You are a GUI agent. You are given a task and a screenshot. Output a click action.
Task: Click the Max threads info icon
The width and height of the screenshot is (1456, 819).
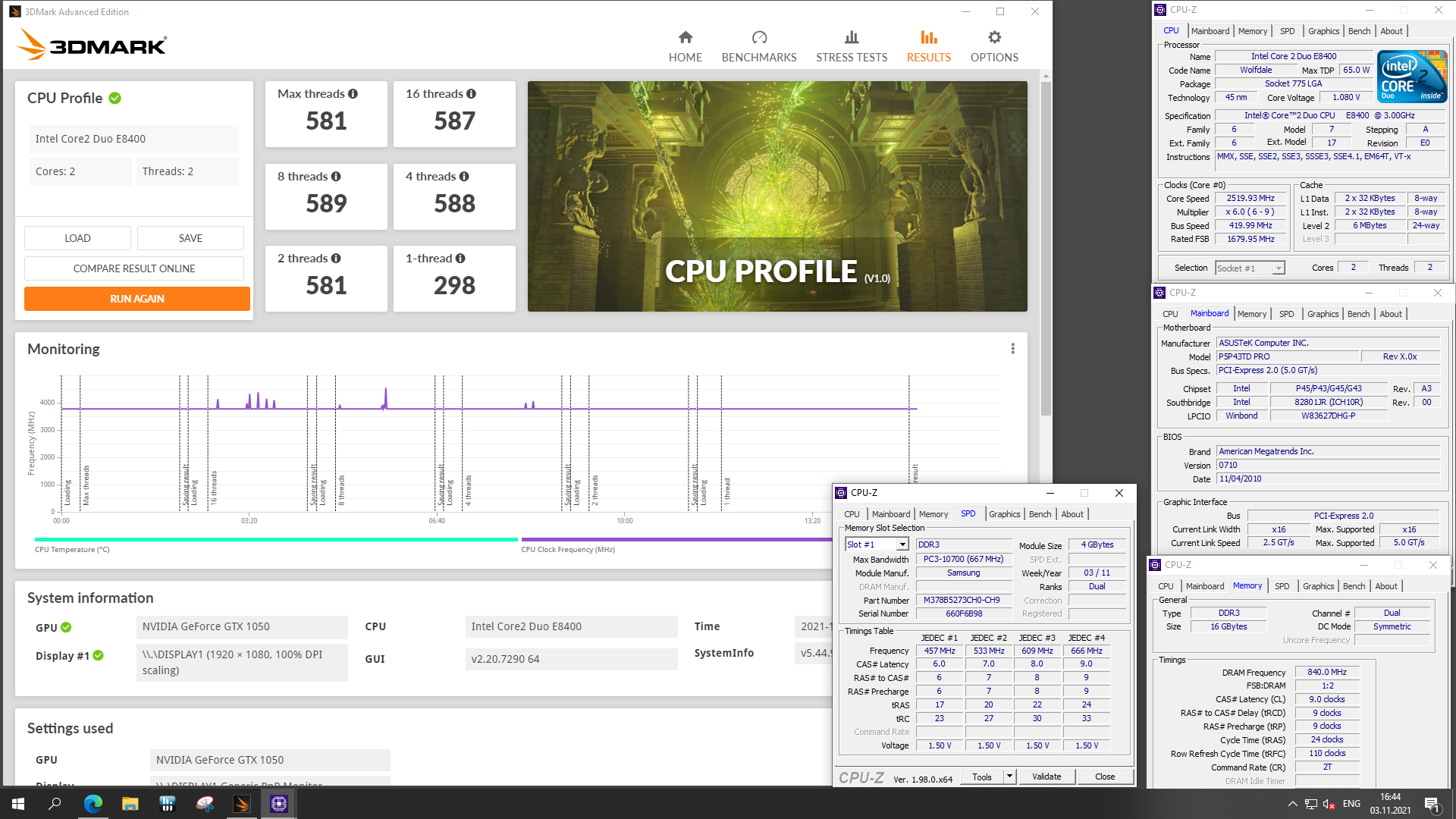(353, 94)
